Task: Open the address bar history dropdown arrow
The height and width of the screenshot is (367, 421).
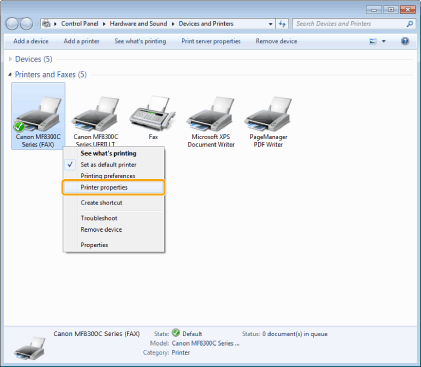Action: coord(270,24)
